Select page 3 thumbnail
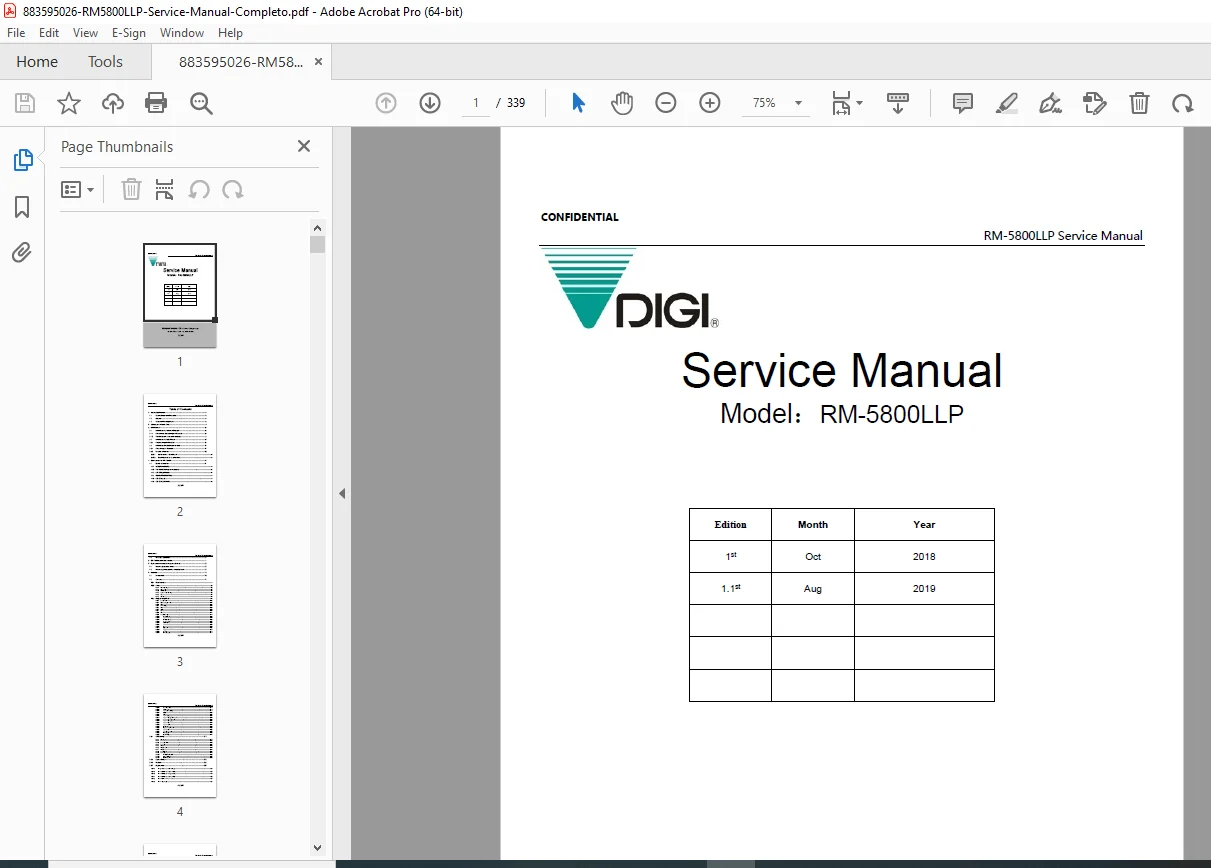The height and width of the screenshot is (868, 1211). (180, 596)
